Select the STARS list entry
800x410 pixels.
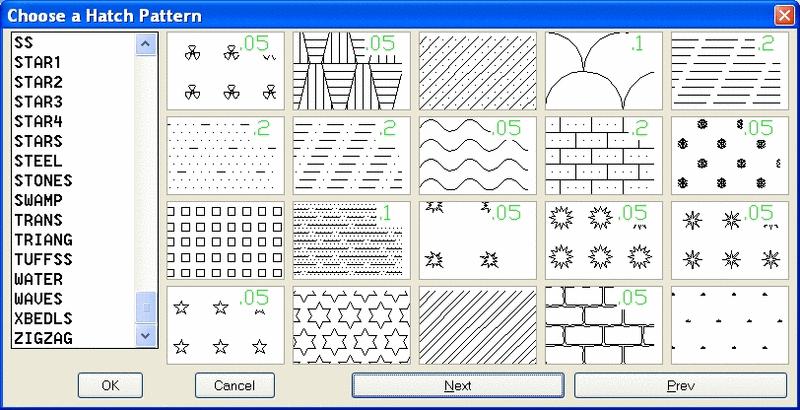point(38,141)
